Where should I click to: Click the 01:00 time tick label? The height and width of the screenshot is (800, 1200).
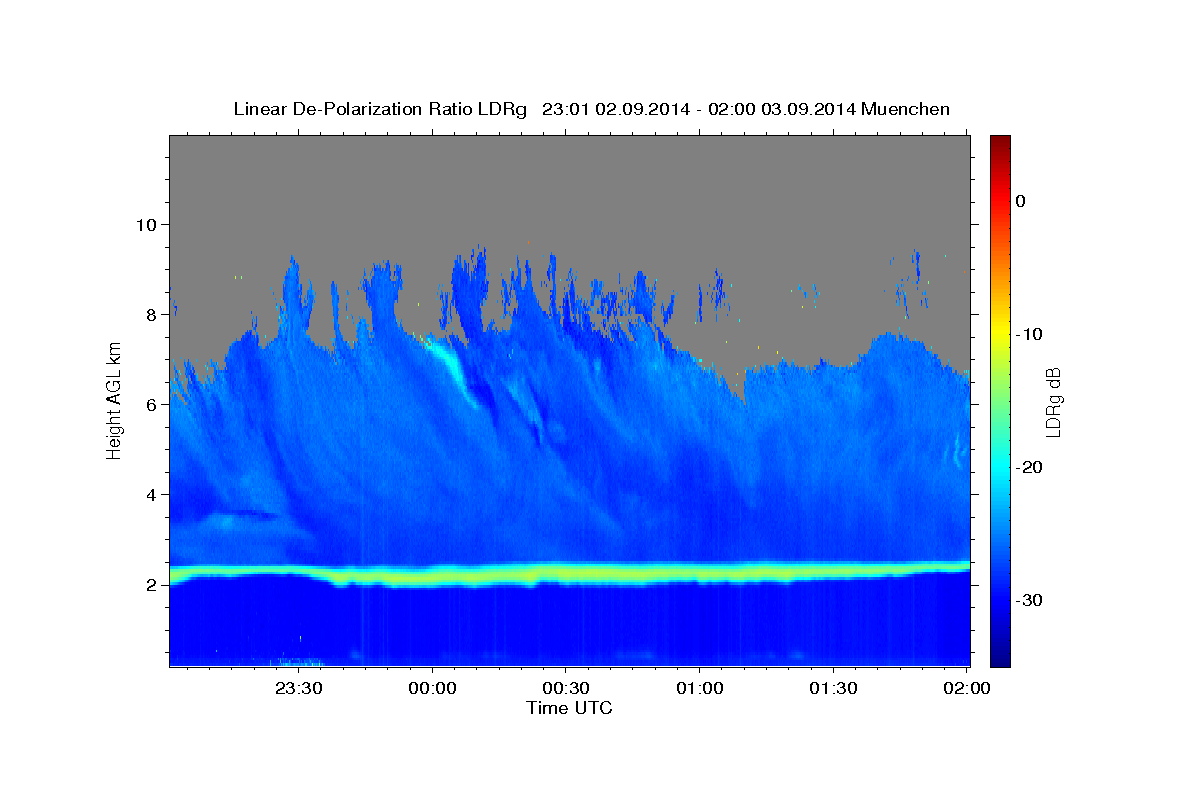click(700, 688)
